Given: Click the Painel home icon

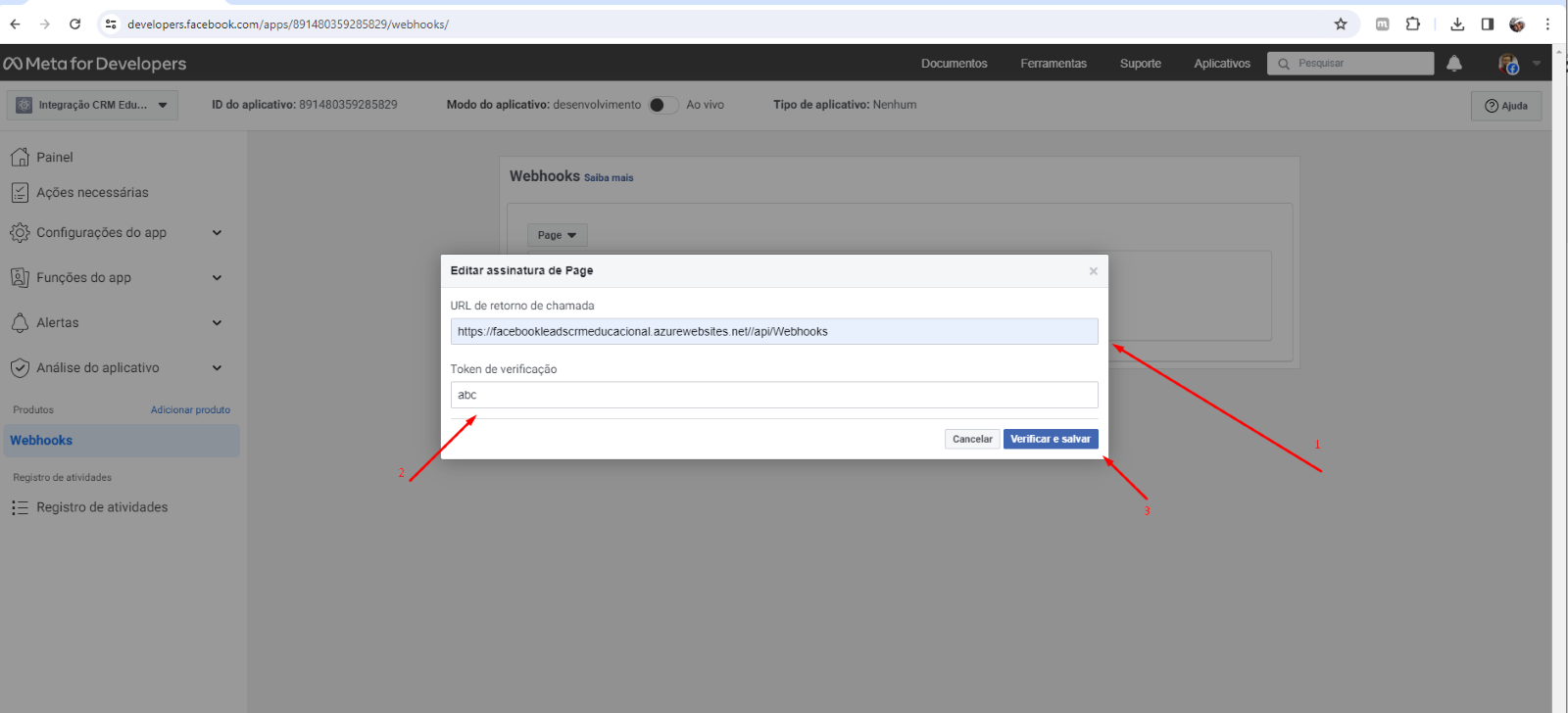Looking at the screenshot, I should [x=20, y=157].
